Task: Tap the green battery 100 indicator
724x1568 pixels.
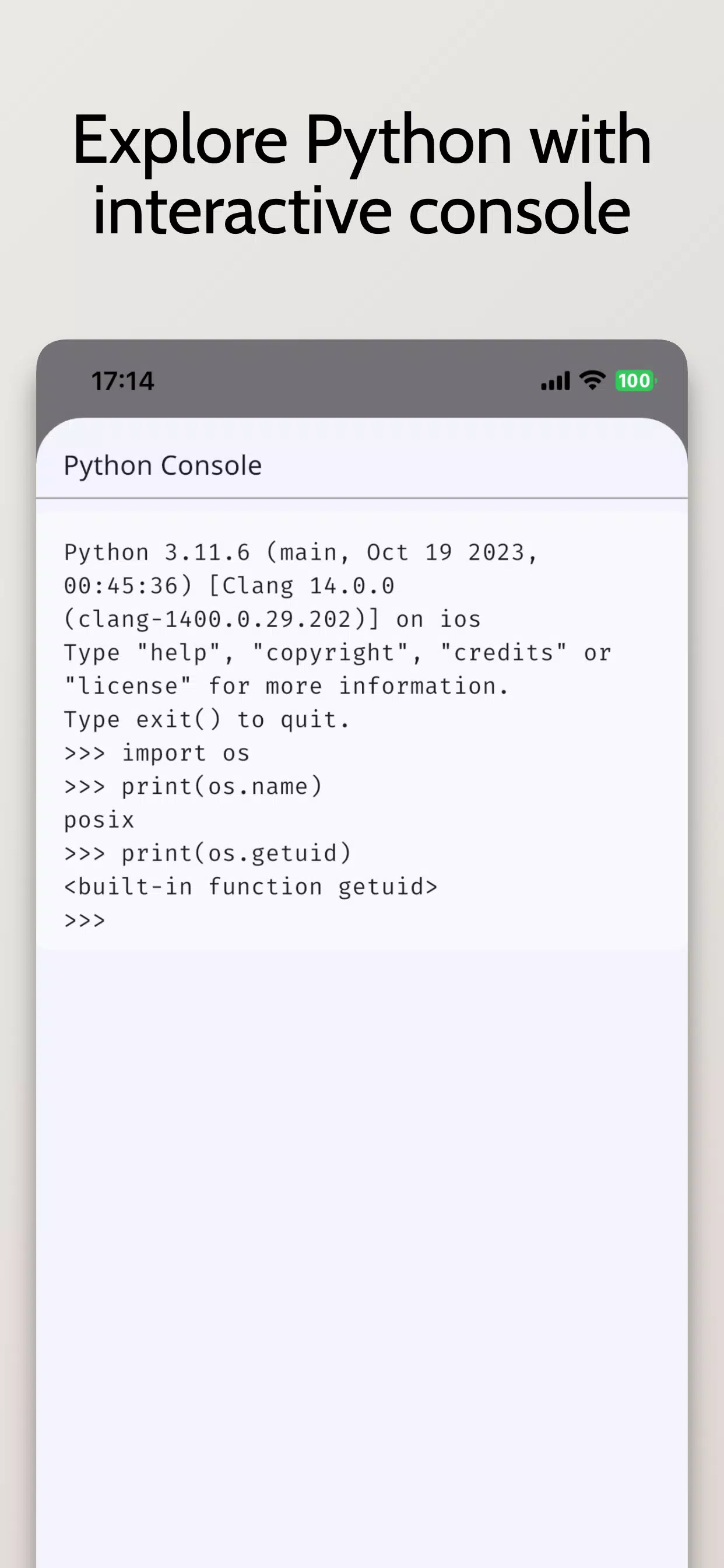Action: [x=635, y=381]
